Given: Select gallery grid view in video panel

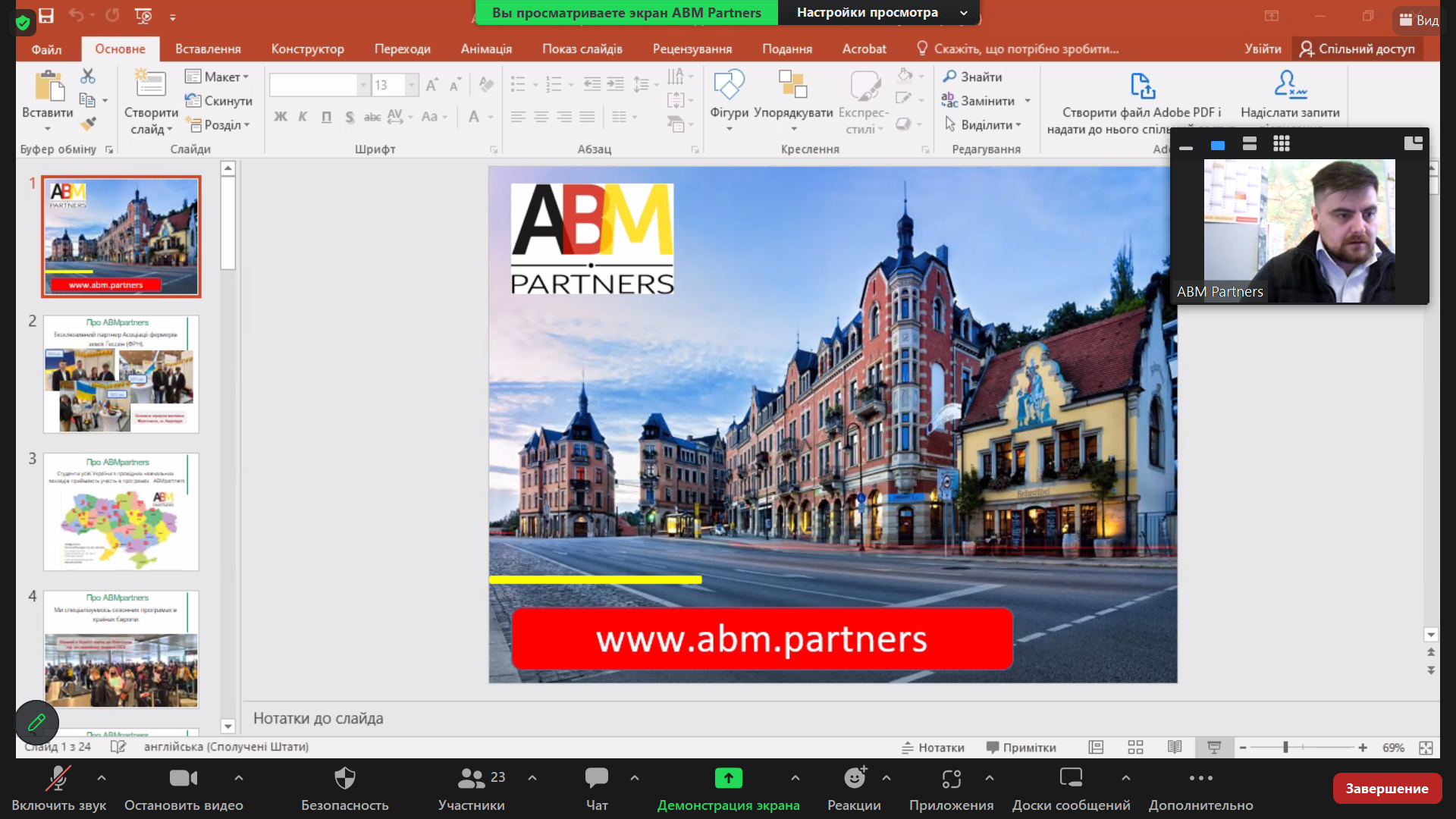Looking at the screenshot, I should click(x=1281, y=144).
